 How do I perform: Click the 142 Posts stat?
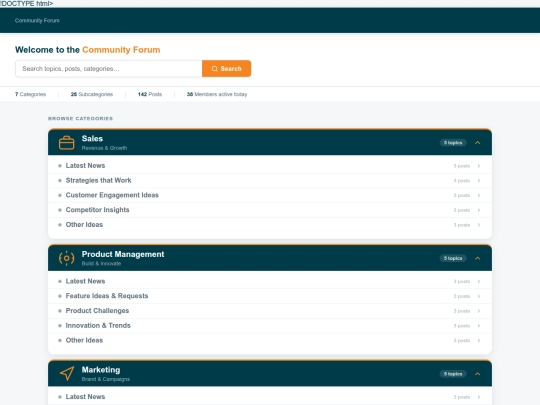tap(150, 94)
